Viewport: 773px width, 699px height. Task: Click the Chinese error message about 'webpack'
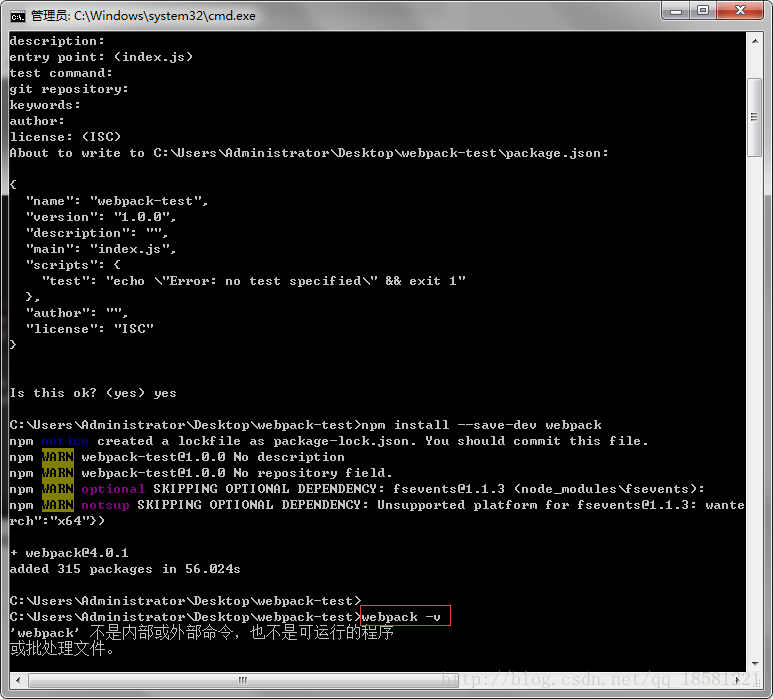tap(202, 640)
